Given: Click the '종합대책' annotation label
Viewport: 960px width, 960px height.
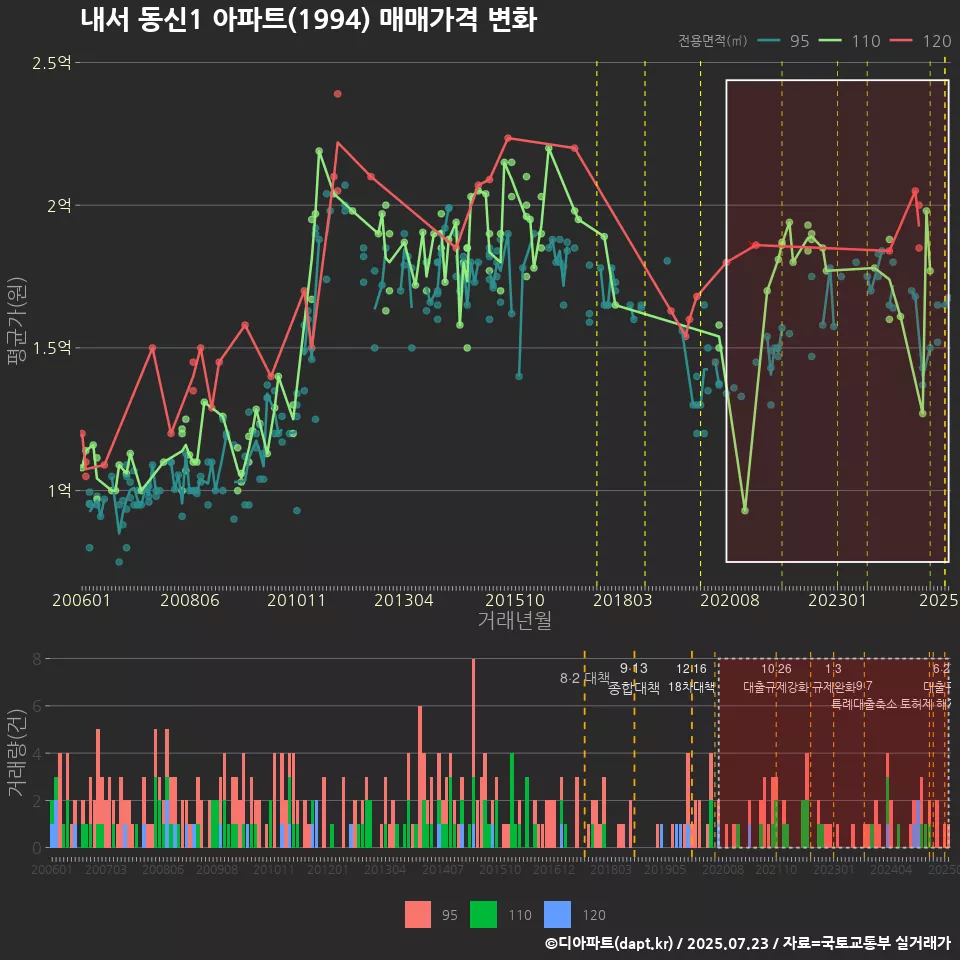Looking at the screenshot, I should 634,688.
